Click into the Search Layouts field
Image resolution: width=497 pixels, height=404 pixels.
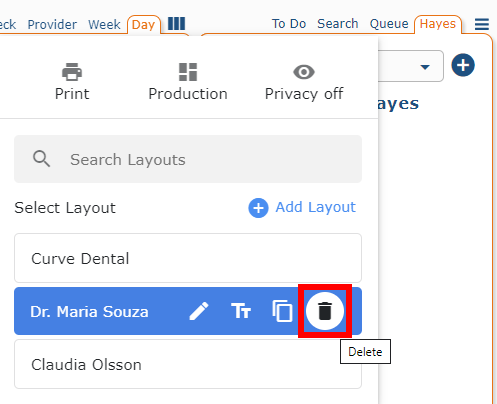188,159
